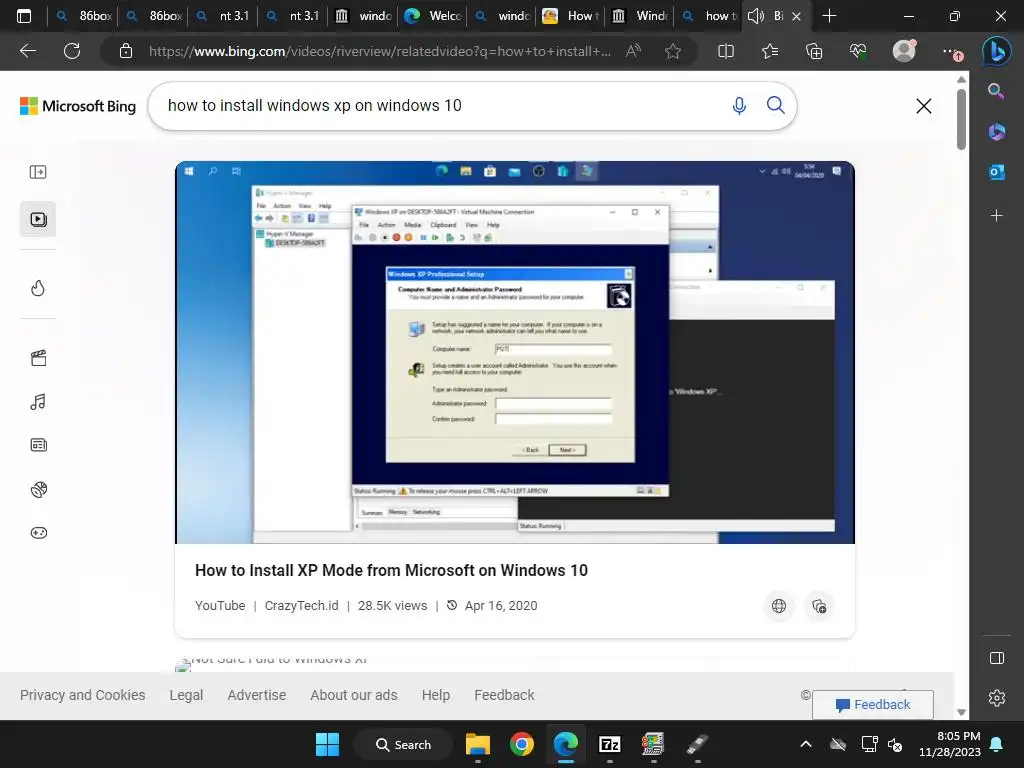Image resolution: width=1024 pixels, height=768 pixels.
Task: Open Windows Start menu
Action: pos(327,744)
